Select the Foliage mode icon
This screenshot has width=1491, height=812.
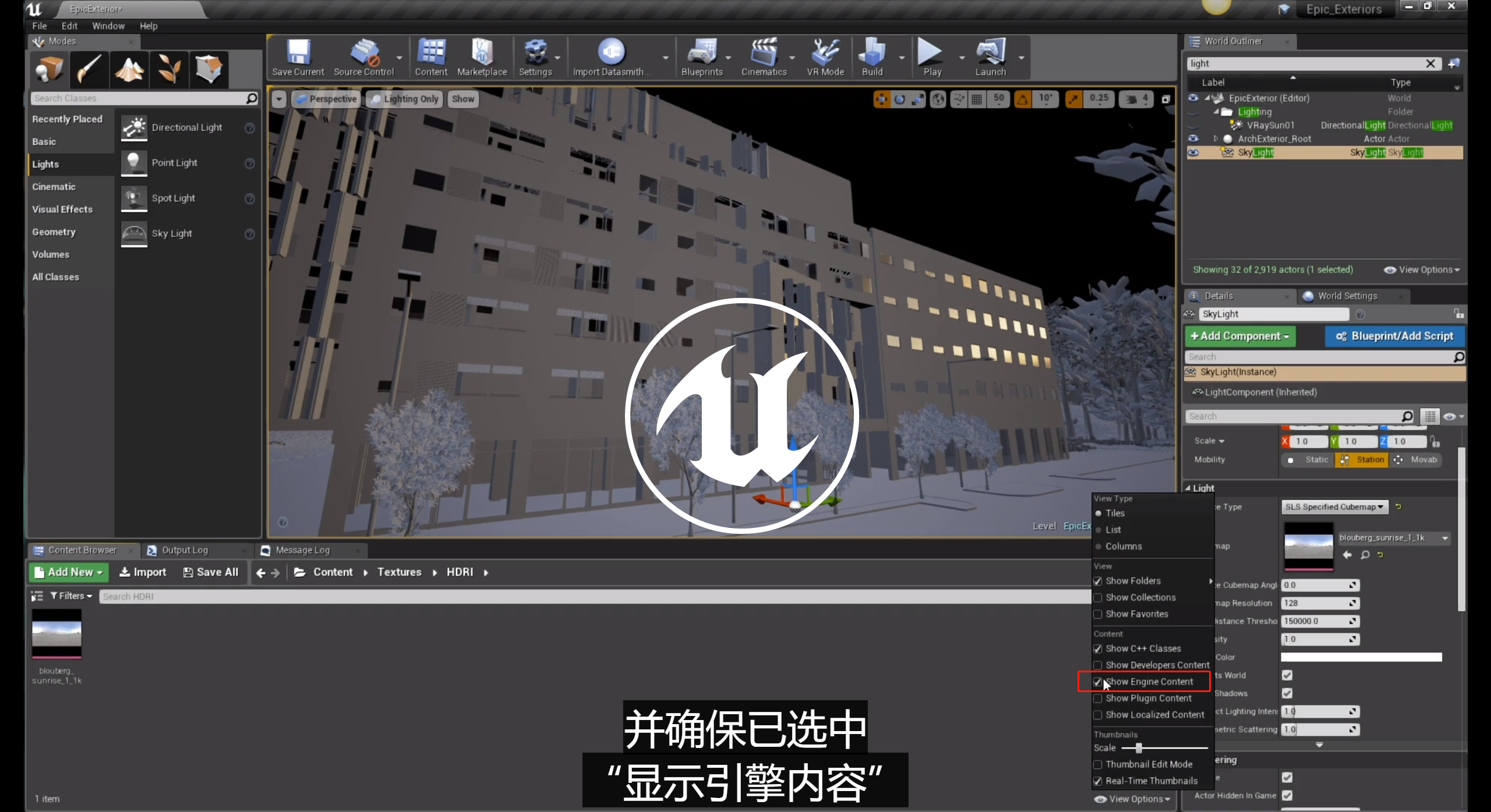point(169,69)
